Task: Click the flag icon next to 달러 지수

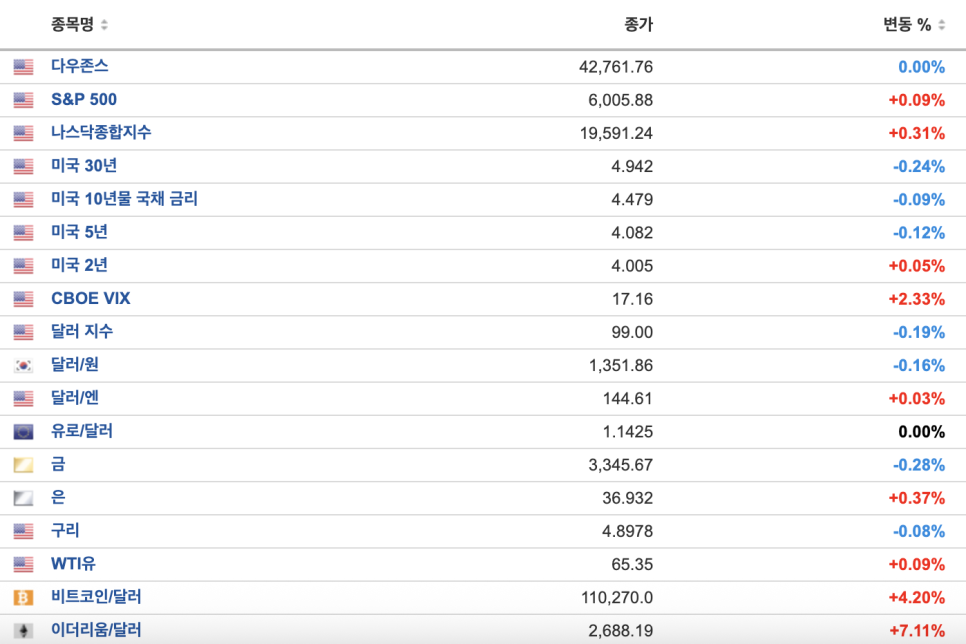Action: 23,333
